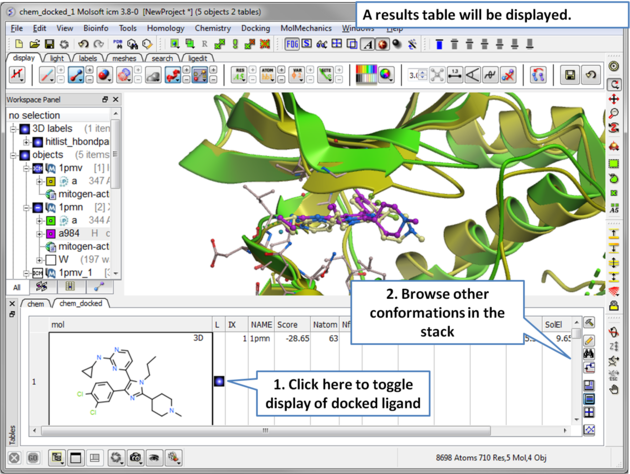Image resolution: width=630 pixels, height=474 pixels.
Task: Switch to the chem table tab
Action: pyautogui.click(x=35, y=303)
